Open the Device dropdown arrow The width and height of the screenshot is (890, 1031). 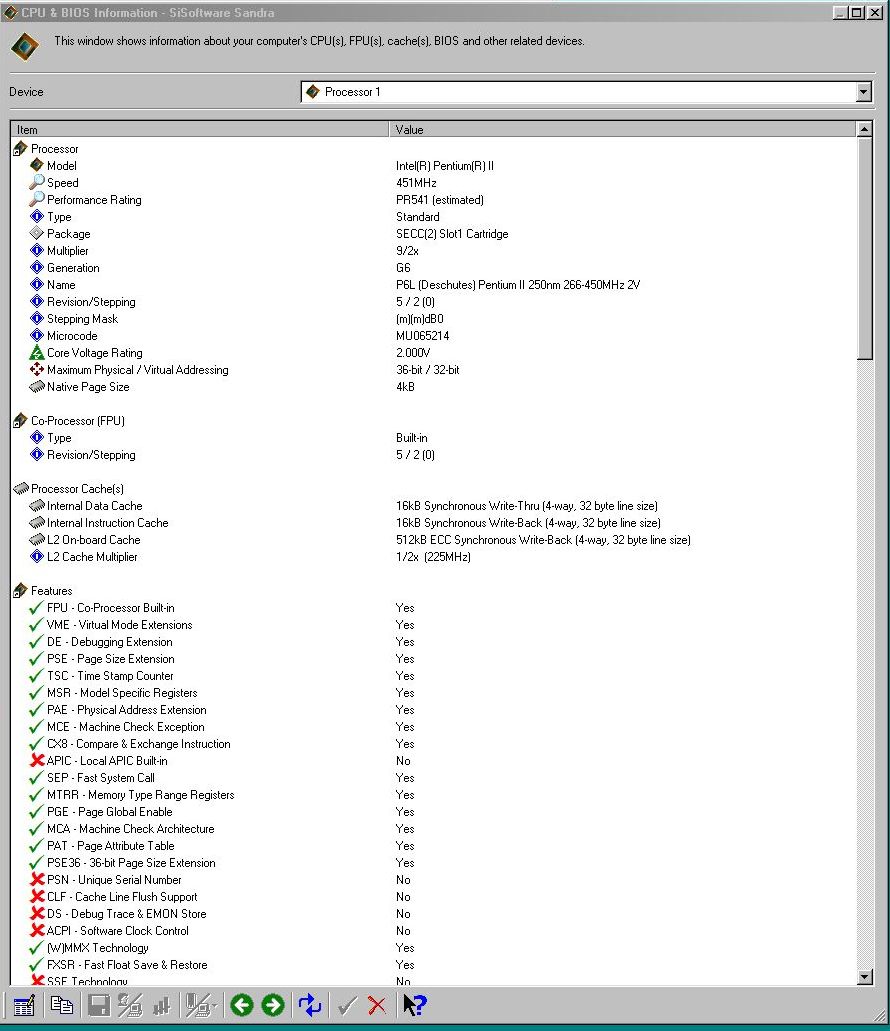pos(864,92)
